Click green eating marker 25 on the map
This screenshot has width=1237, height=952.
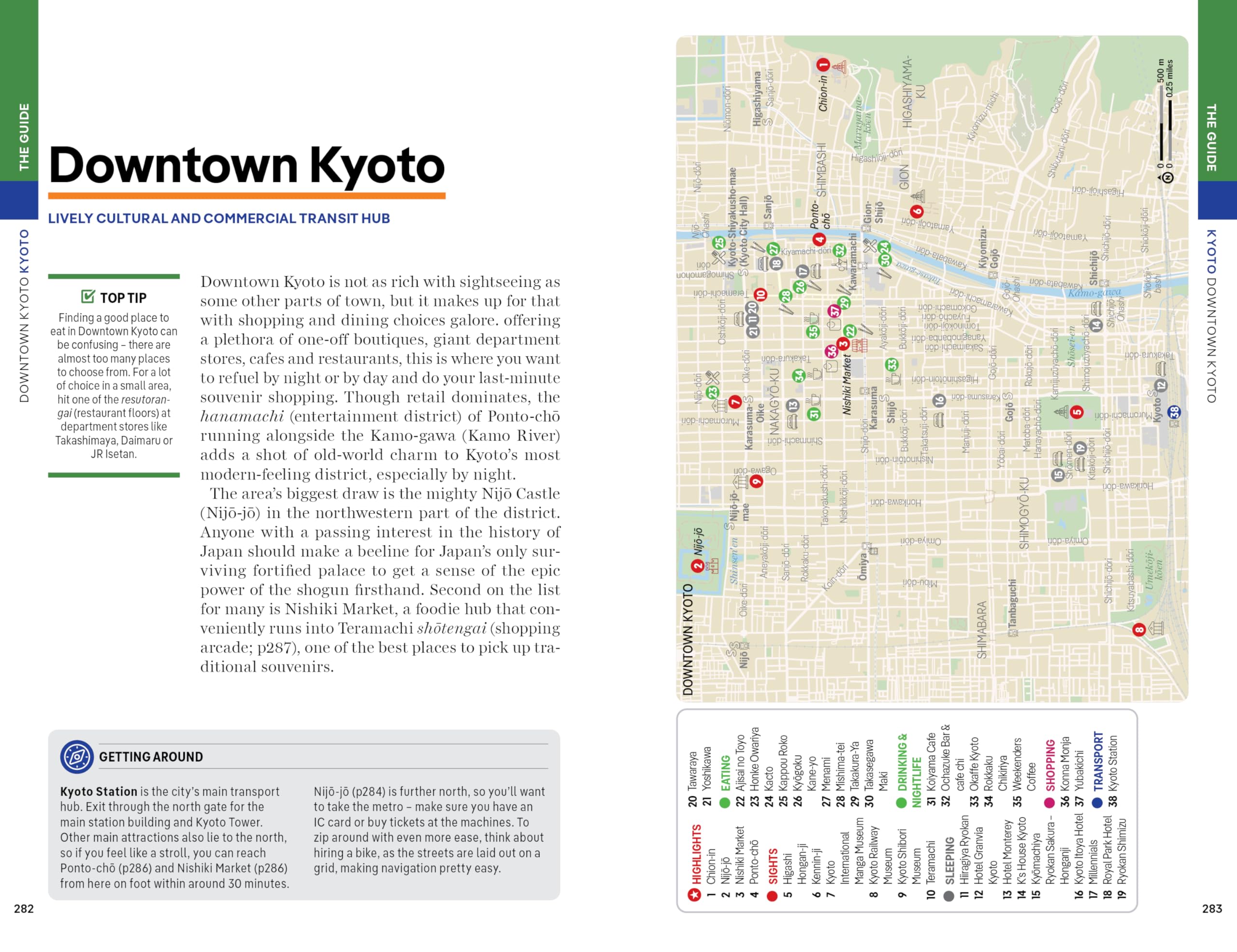click(719, 243)
